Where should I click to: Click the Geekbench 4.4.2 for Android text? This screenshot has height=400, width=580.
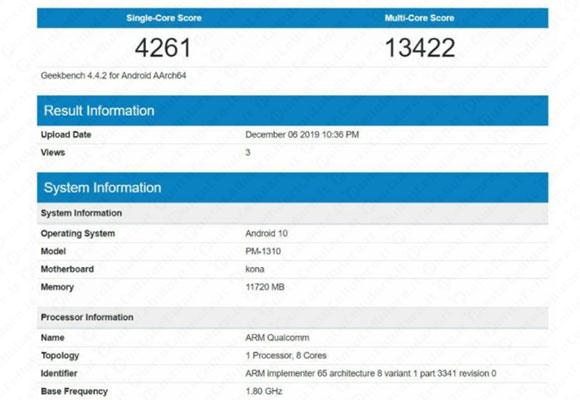click(113, 75)
